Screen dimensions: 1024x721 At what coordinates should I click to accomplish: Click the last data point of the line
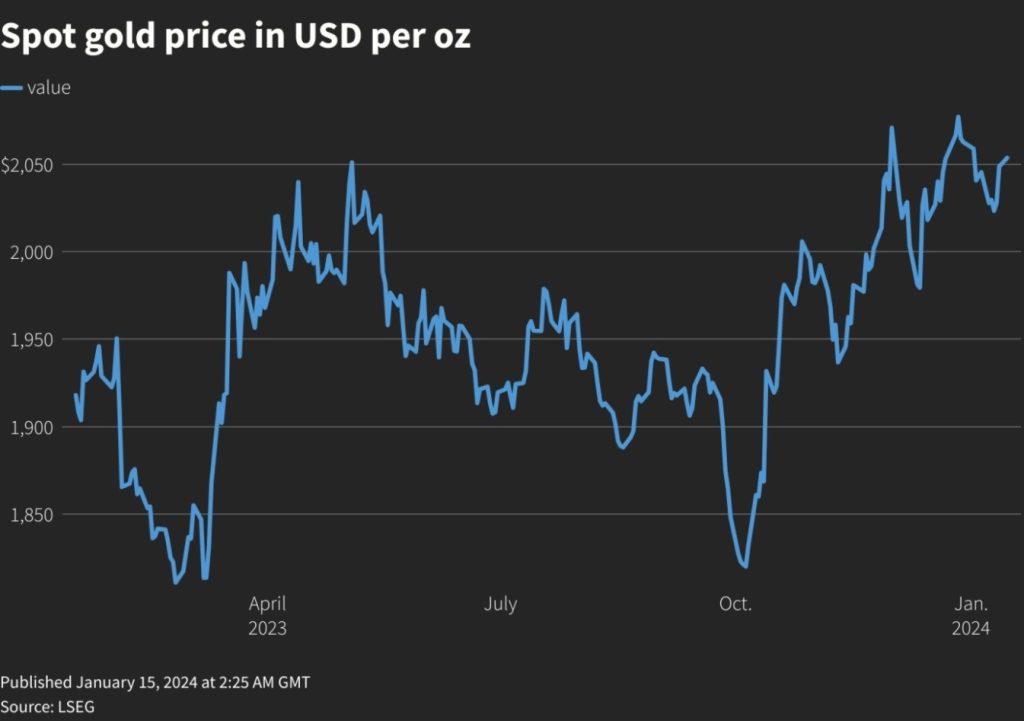[1008, 157]
